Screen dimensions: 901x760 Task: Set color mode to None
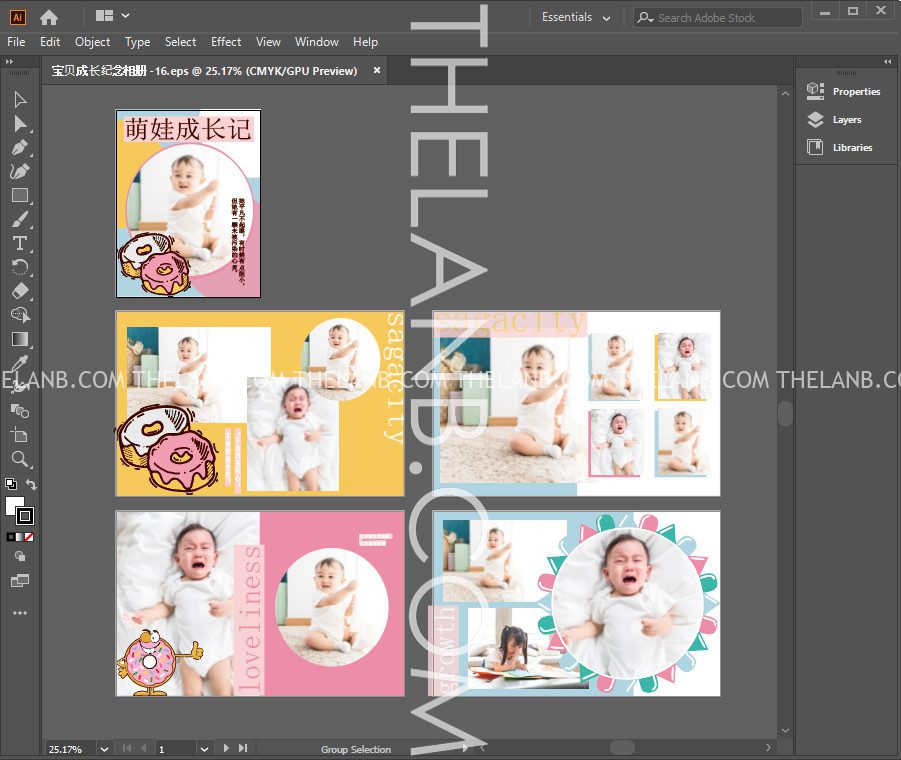tap(29, 537)
